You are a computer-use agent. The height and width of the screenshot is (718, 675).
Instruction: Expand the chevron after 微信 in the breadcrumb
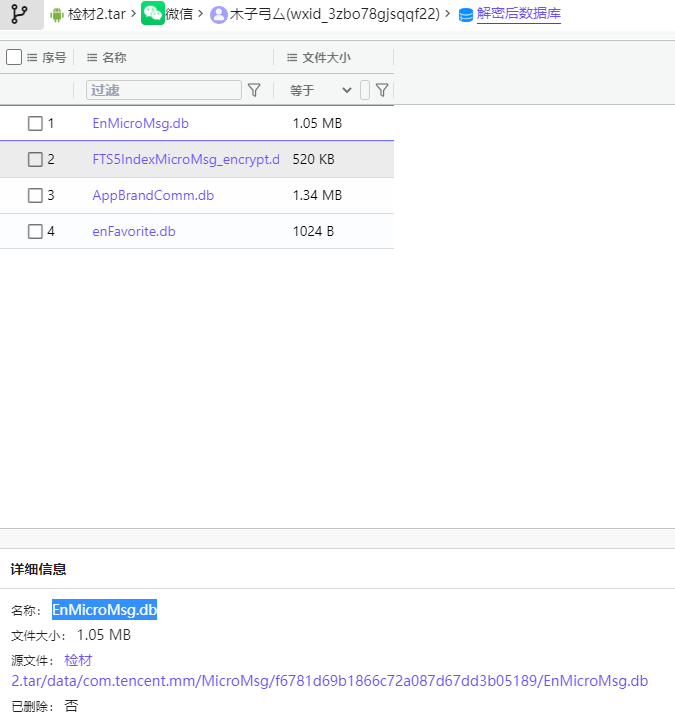click(x=200, y=14)
